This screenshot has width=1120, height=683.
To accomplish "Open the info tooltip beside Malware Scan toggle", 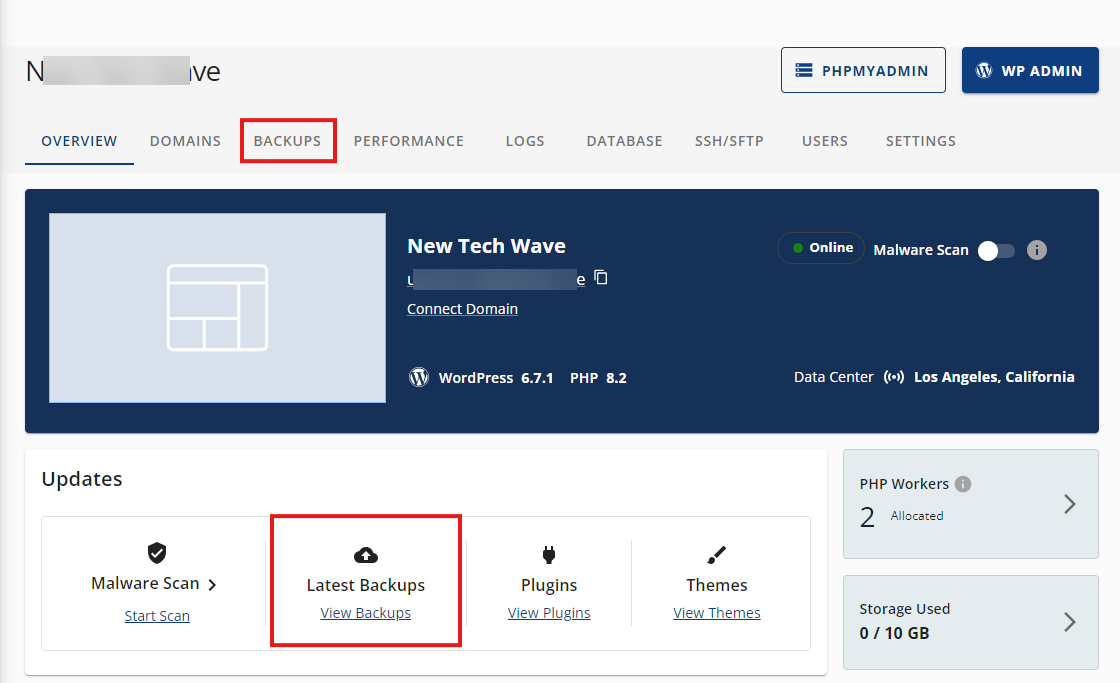I will coord(1036,250).
